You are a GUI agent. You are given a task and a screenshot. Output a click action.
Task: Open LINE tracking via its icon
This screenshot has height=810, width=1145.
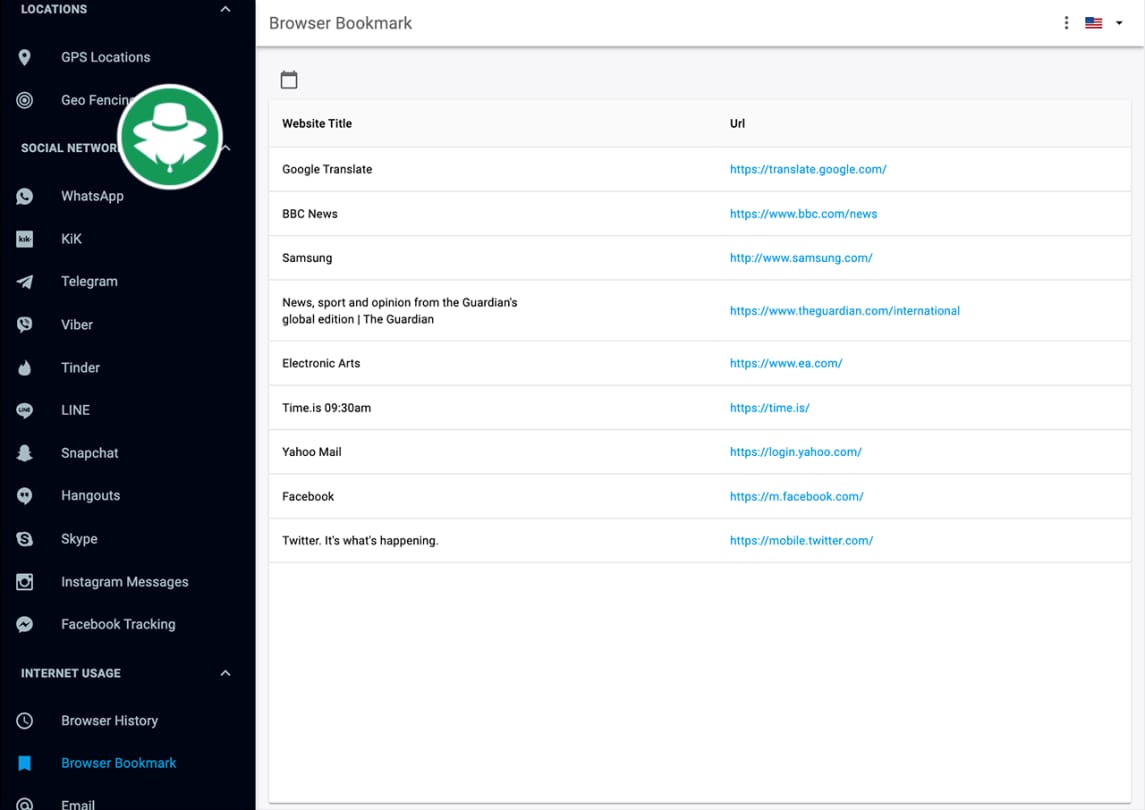point(24,410)
